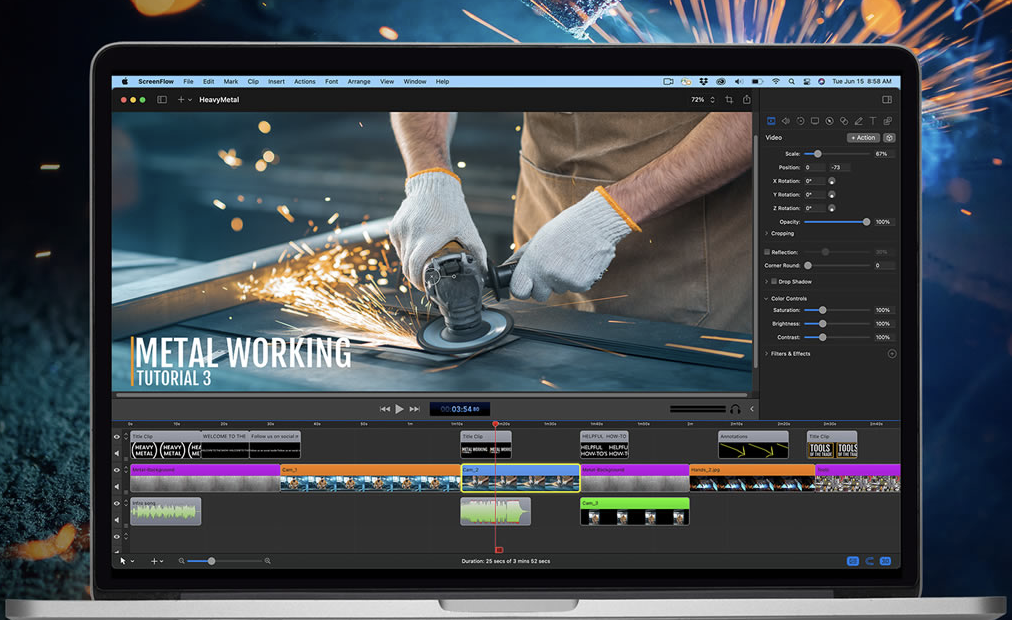The height and width of the screenshot is (620, 1012).
Task: Open the Actions menu
Action: click(305, 82)
